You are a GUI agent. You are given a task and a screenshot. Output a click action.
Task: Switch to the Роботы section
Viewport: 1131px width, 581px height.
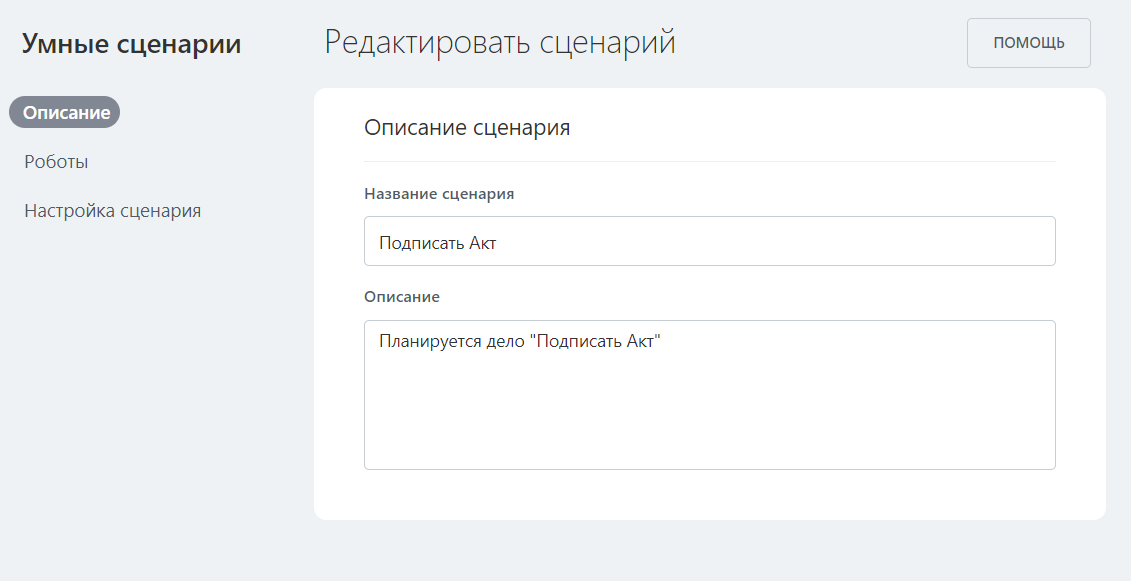(x=56, y=162)
